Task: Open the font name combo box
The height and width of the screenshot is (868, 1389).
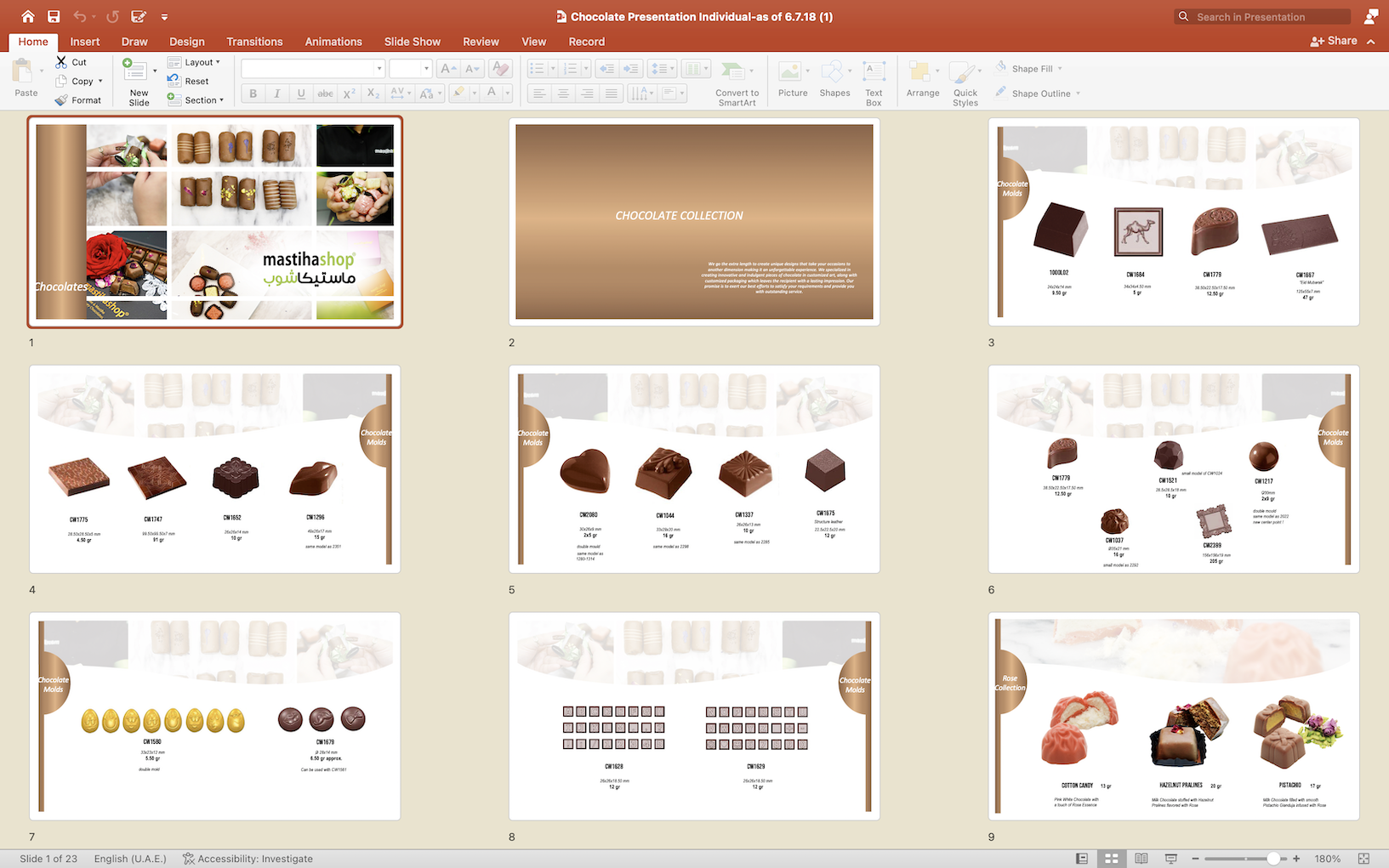Action: click(x=313, y=69)
